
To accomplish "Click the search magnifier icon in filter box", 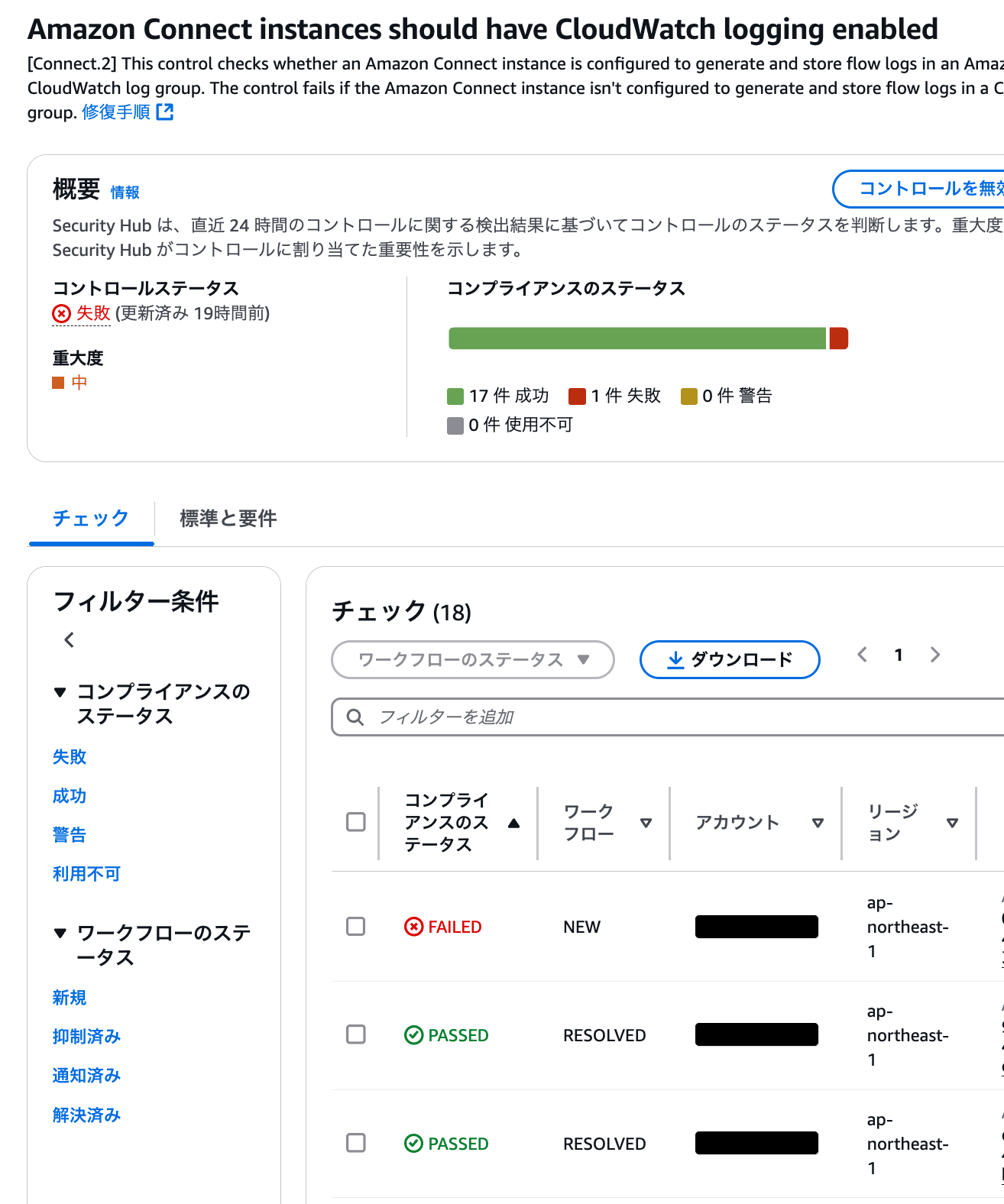I will [355, 717].
